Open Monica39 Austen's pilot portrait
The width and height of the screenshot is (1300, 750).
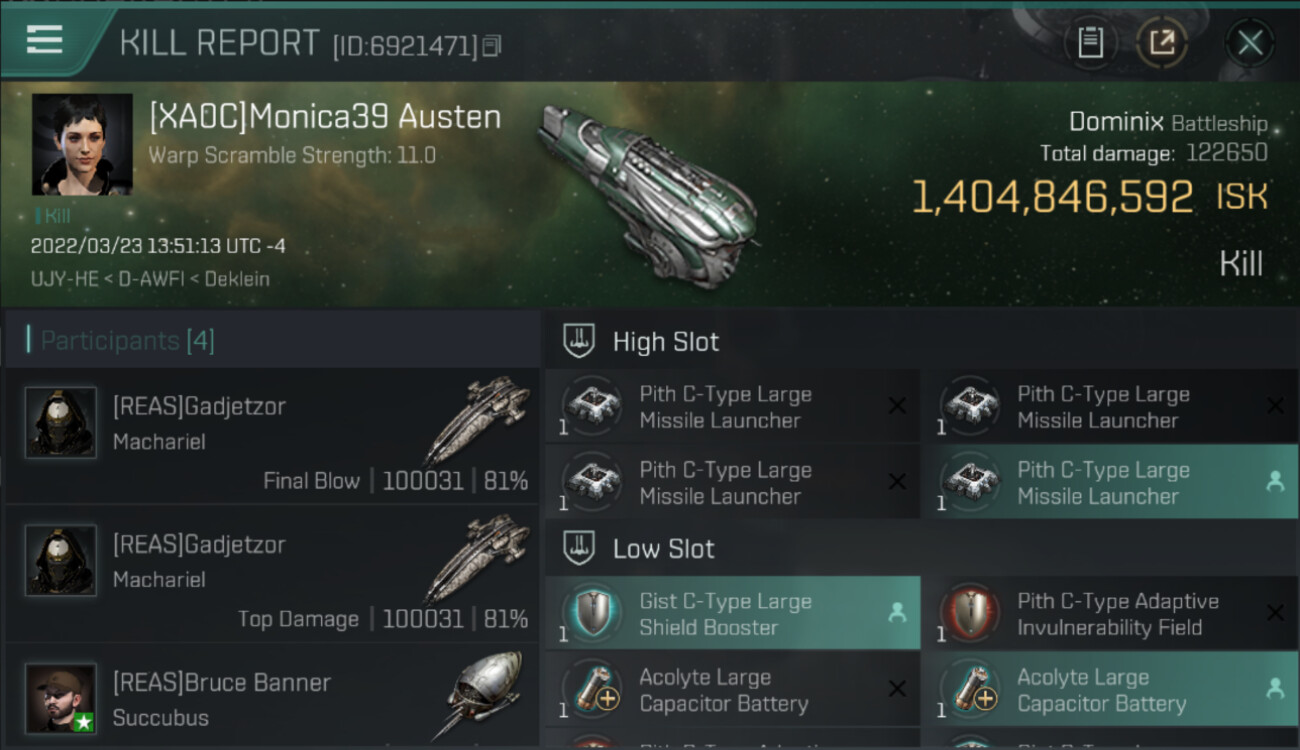point(82,144)
